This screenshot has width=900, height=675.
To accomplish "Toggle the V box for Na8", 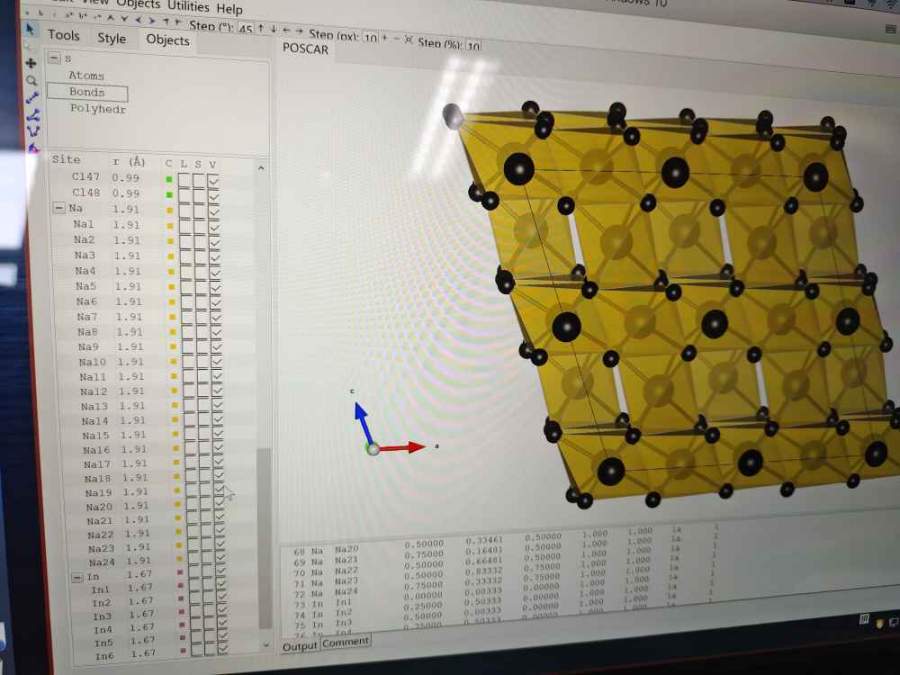I will [216, 332].
